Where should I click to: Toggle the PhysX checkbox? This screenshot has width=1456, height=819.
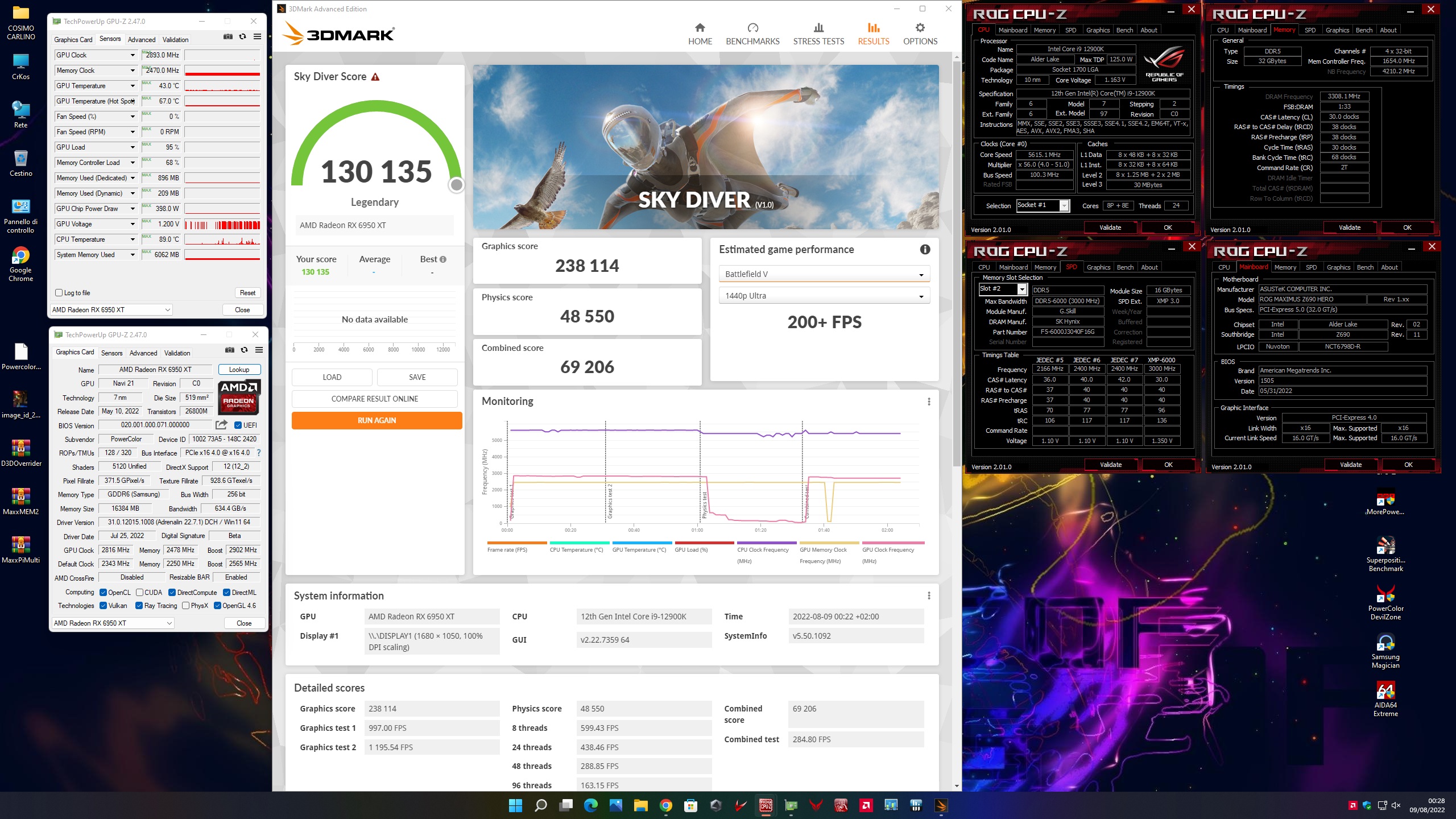(185, 606)
